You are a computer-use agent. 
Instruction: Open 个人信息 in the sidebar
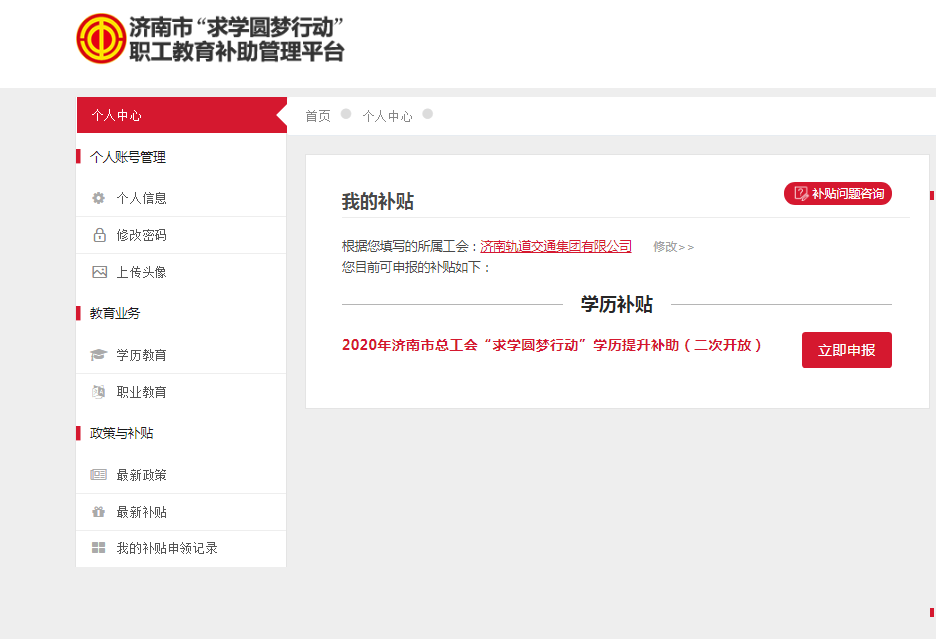tap(141, 198)
